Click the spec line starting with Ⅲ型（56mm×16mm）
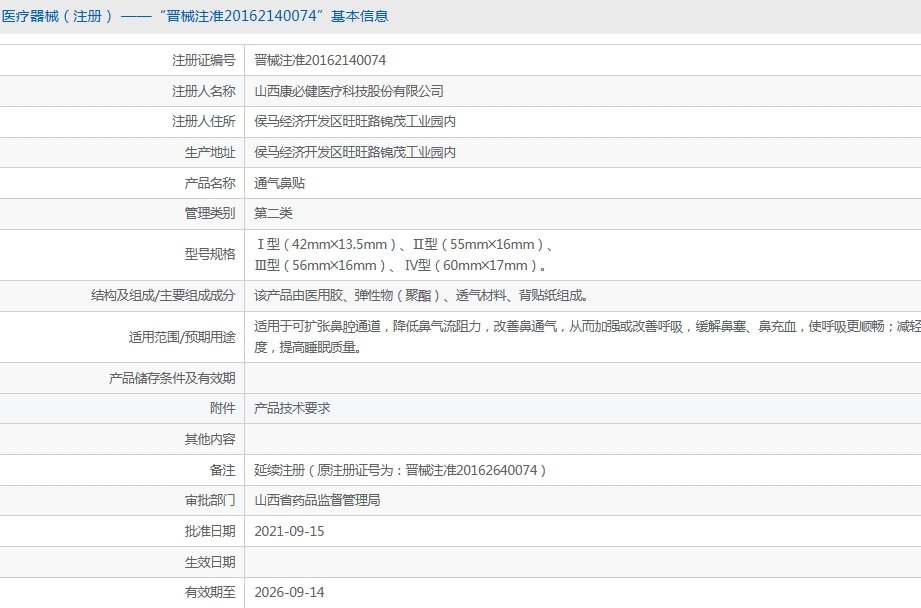The width and height of the screenshot is (921, 608). [x=401, y=266]
